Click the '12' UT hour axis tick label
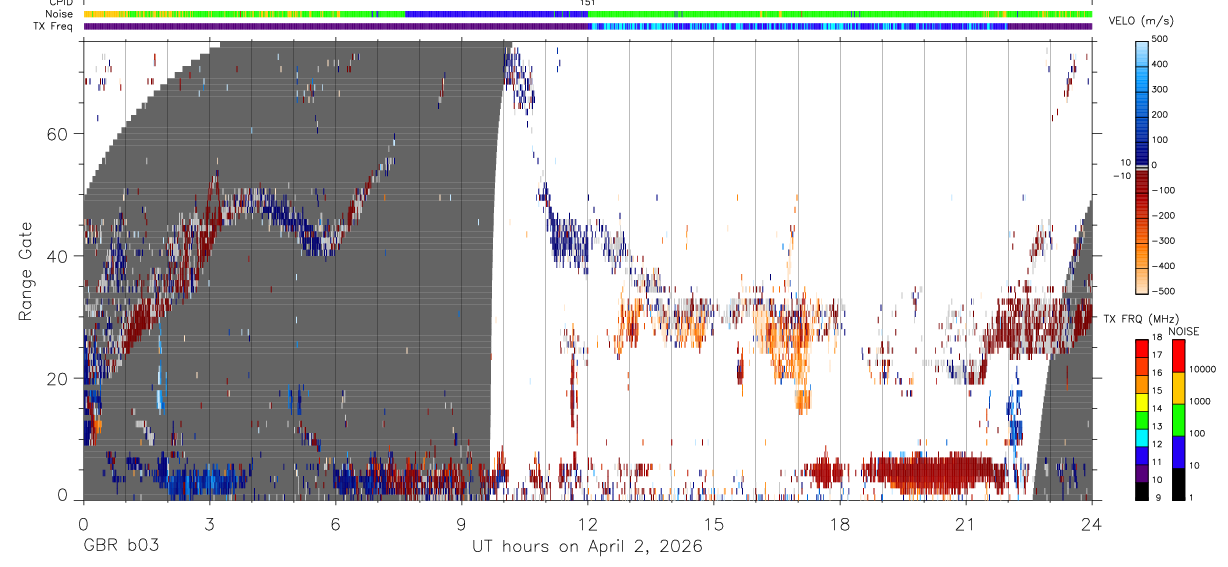This screenshot has height=567, width=1228. pos(588,524)
